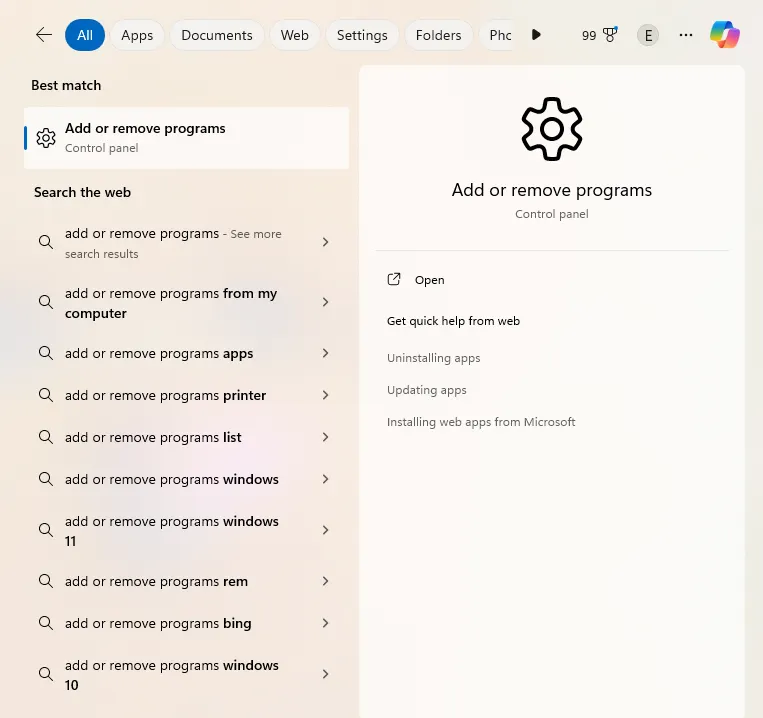Viewport: 763px width, 718px height.
Task: Expand chevron for 'programs windows 11' suggestion
Action: (x=326, y=530)
